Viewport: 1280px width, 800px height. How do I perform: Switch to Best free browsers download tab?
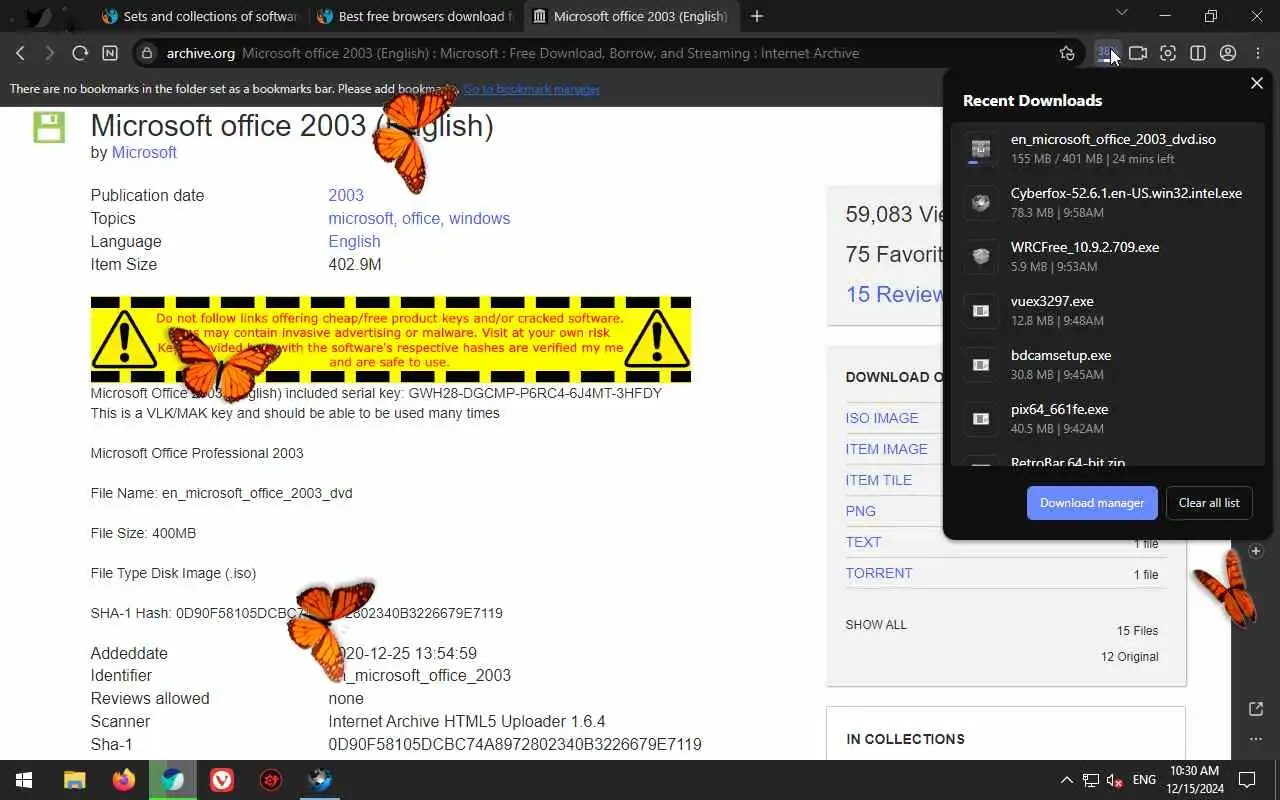click(x=415, y=16)
